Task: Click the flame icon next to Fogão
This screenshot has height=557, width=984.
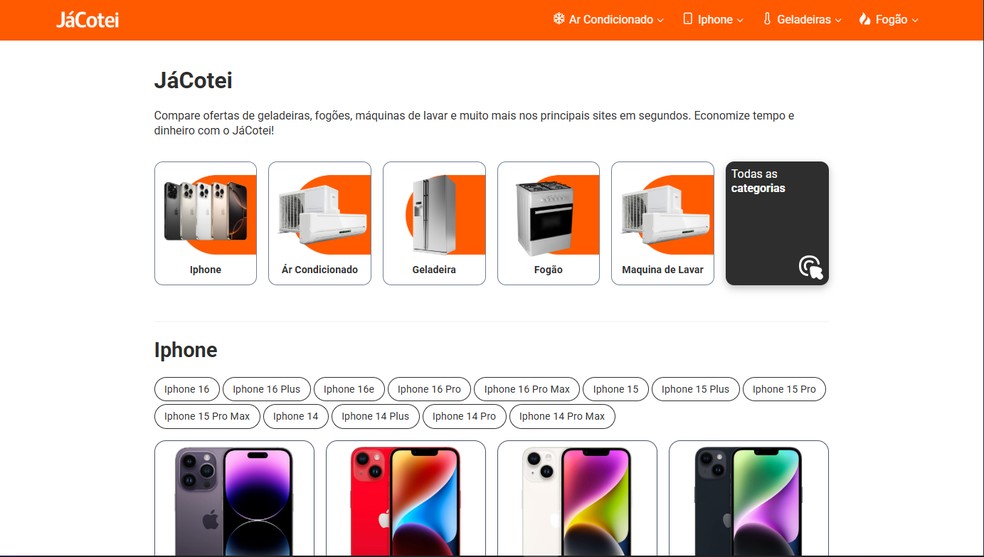Action: 865,19
